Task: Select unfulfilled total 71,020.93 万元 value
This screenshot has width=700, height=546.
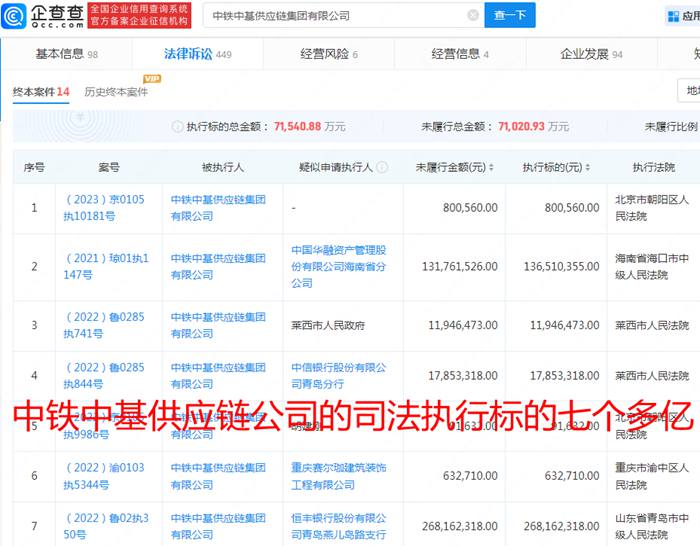Action: pyautogui.click(x=533, y=126)
